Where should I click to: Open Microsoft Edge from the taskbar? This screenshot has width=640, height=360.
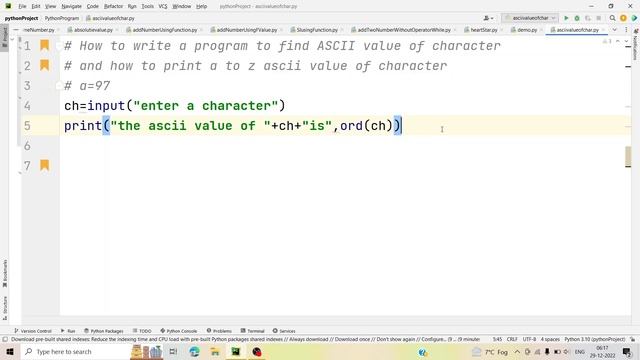(194, 351)
